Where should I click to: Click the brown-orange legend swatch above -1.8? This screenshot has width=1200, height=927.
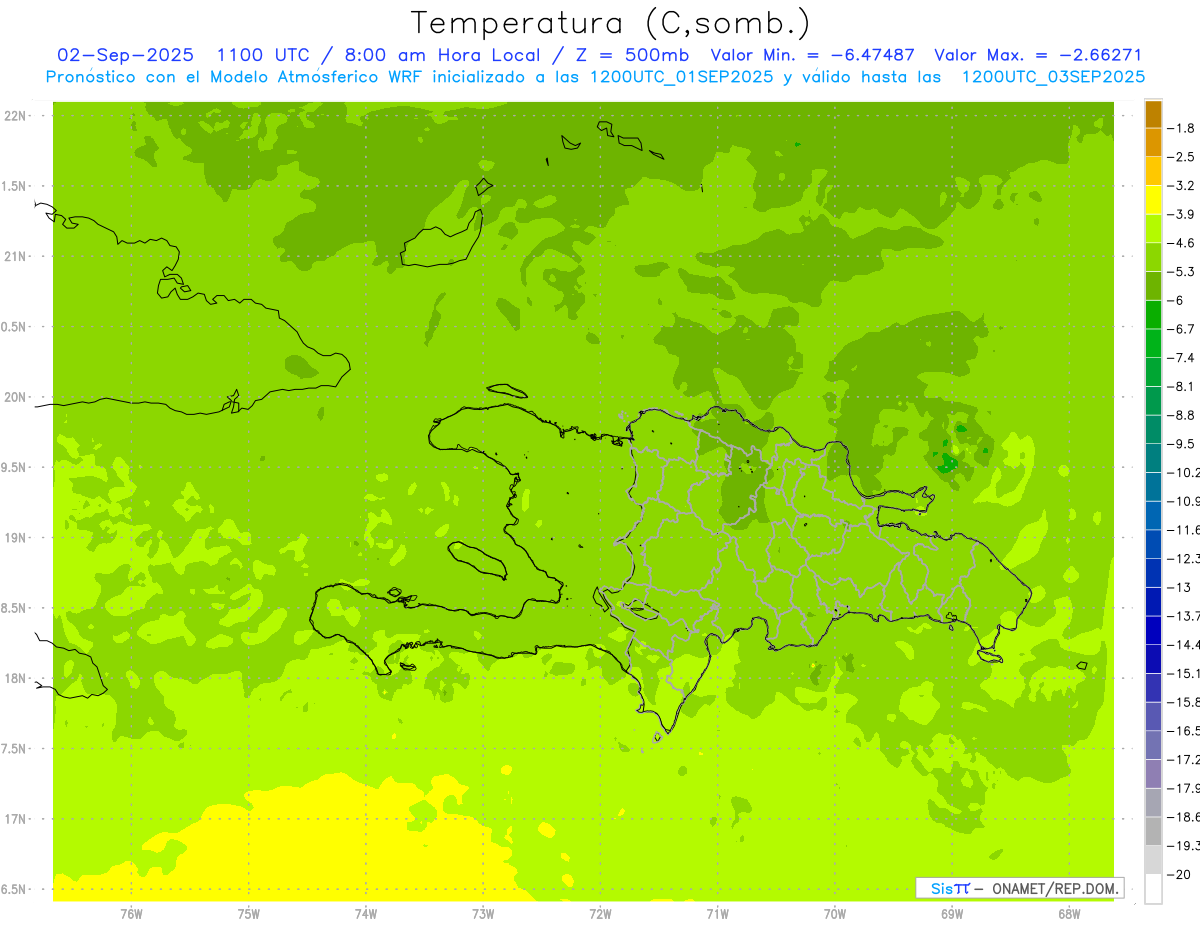(x=1153, y=114)
